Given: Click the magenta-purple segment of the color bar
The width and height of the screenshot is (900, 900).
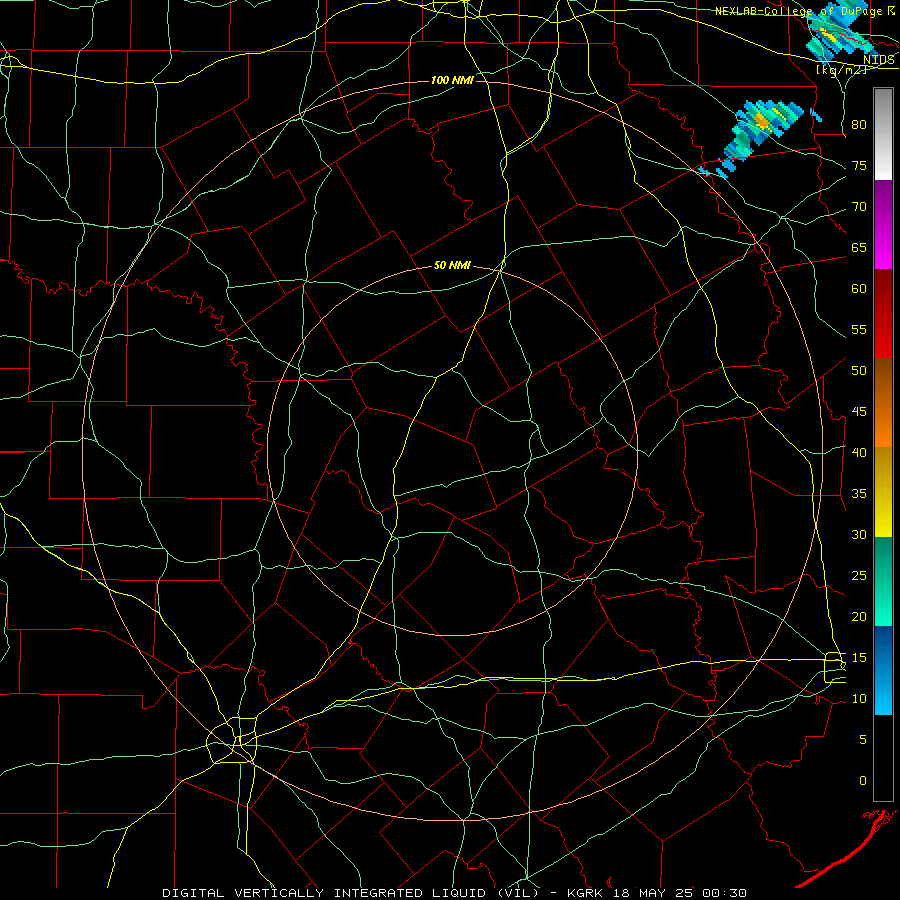Looking at the screenshot, I should (x=883, y=225).
